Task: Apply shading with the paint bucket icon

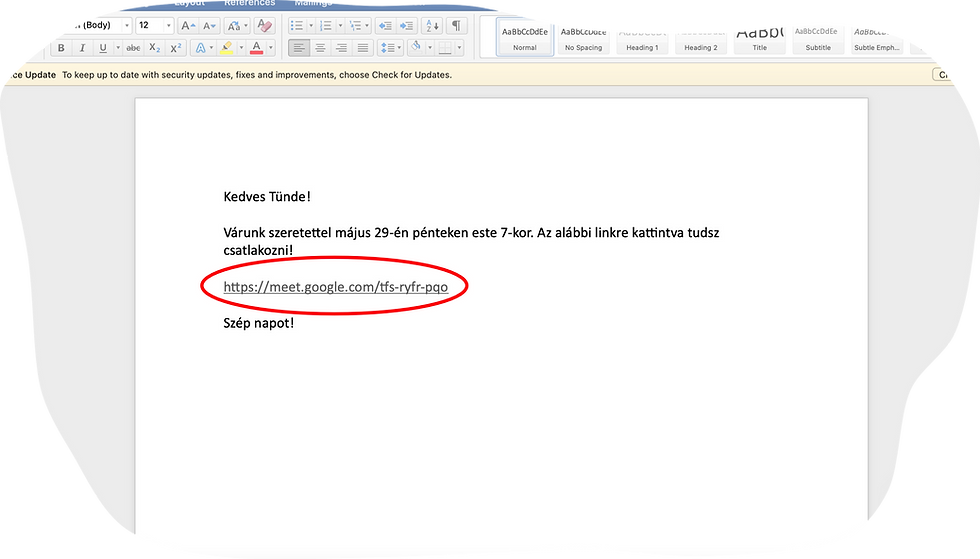Action: pos(416,47)
